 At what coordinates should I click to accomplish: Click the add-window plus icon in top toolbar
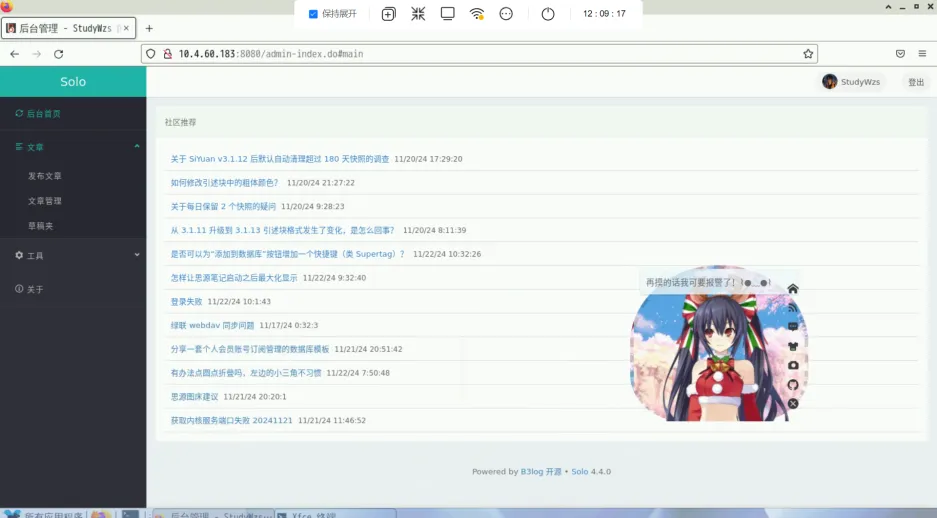pos(388,14)
